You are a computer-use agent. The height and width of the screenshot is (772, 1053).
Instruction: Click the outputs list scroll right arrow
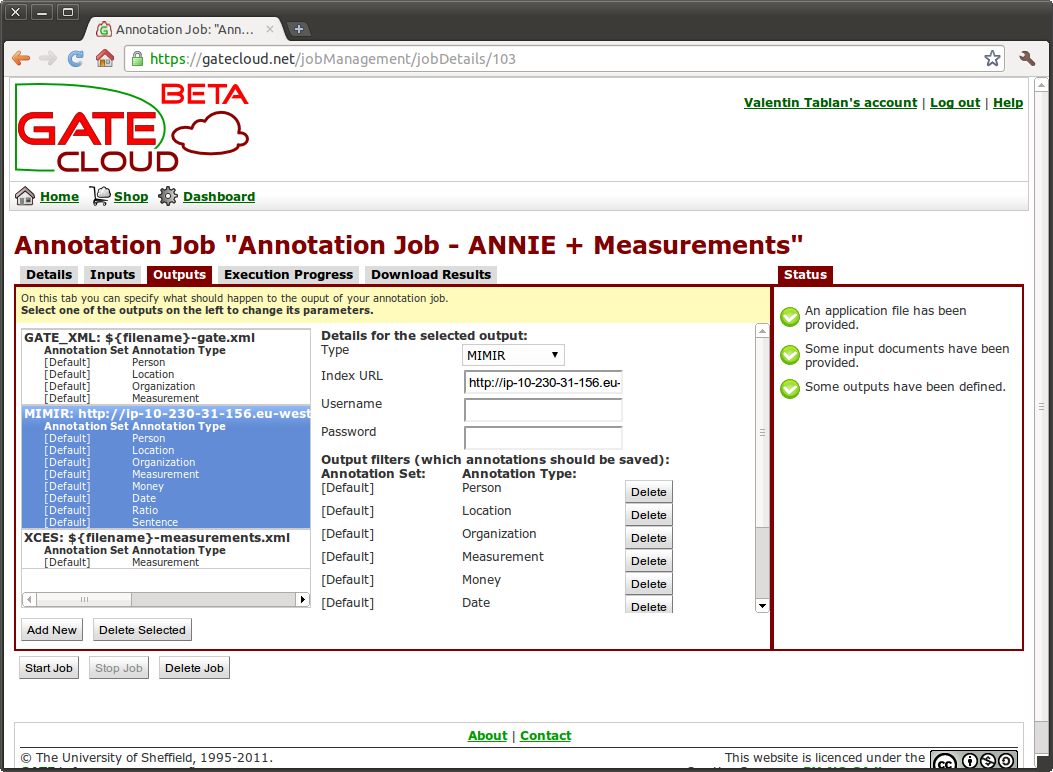[x=303, y=599]
